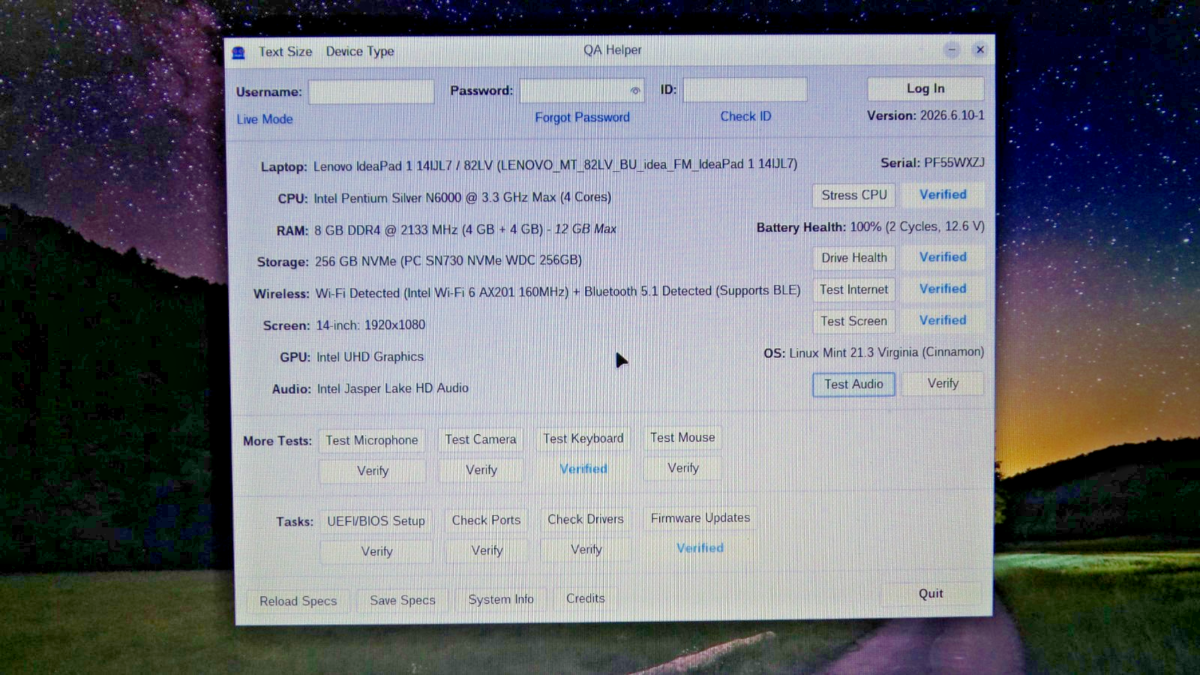Viewport: 1200px width, 675px height.
Task: Toggle Verified under Test Keyboard
Action: 583,468
